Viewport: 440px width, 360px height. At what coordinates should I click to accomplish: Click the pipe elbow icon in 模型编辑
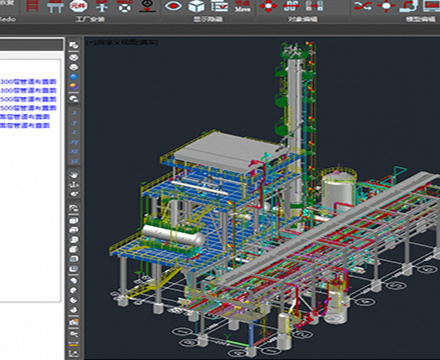click(409, 6)
